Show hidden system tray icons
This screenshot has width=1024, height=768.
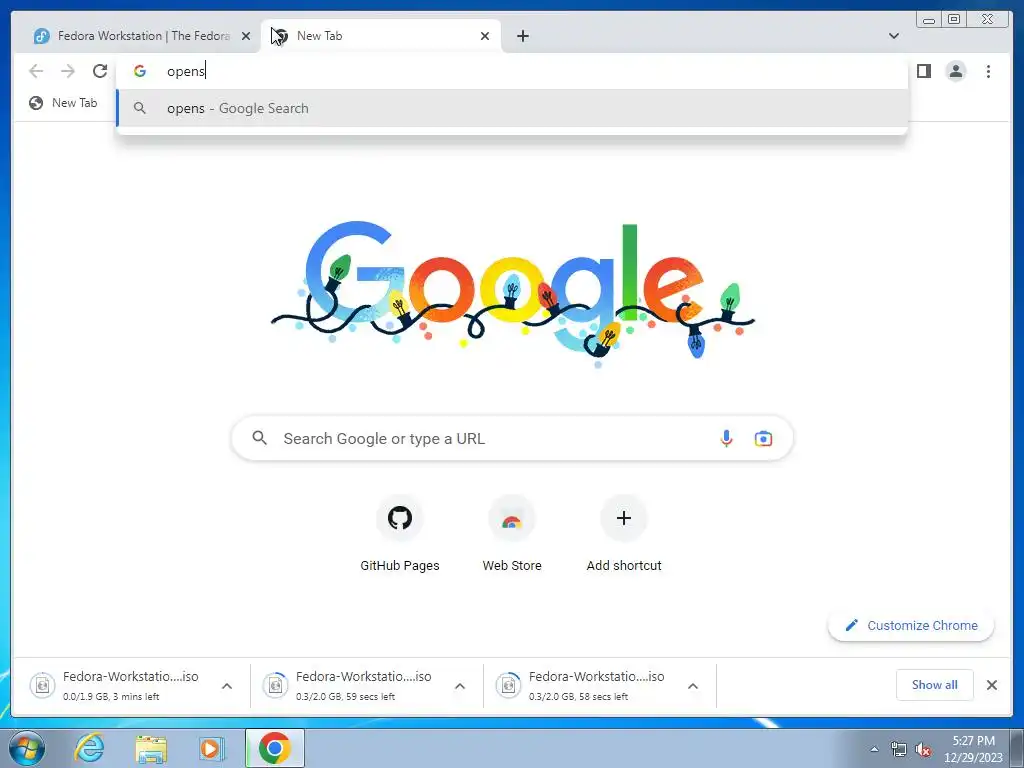[x=874, y=749]
